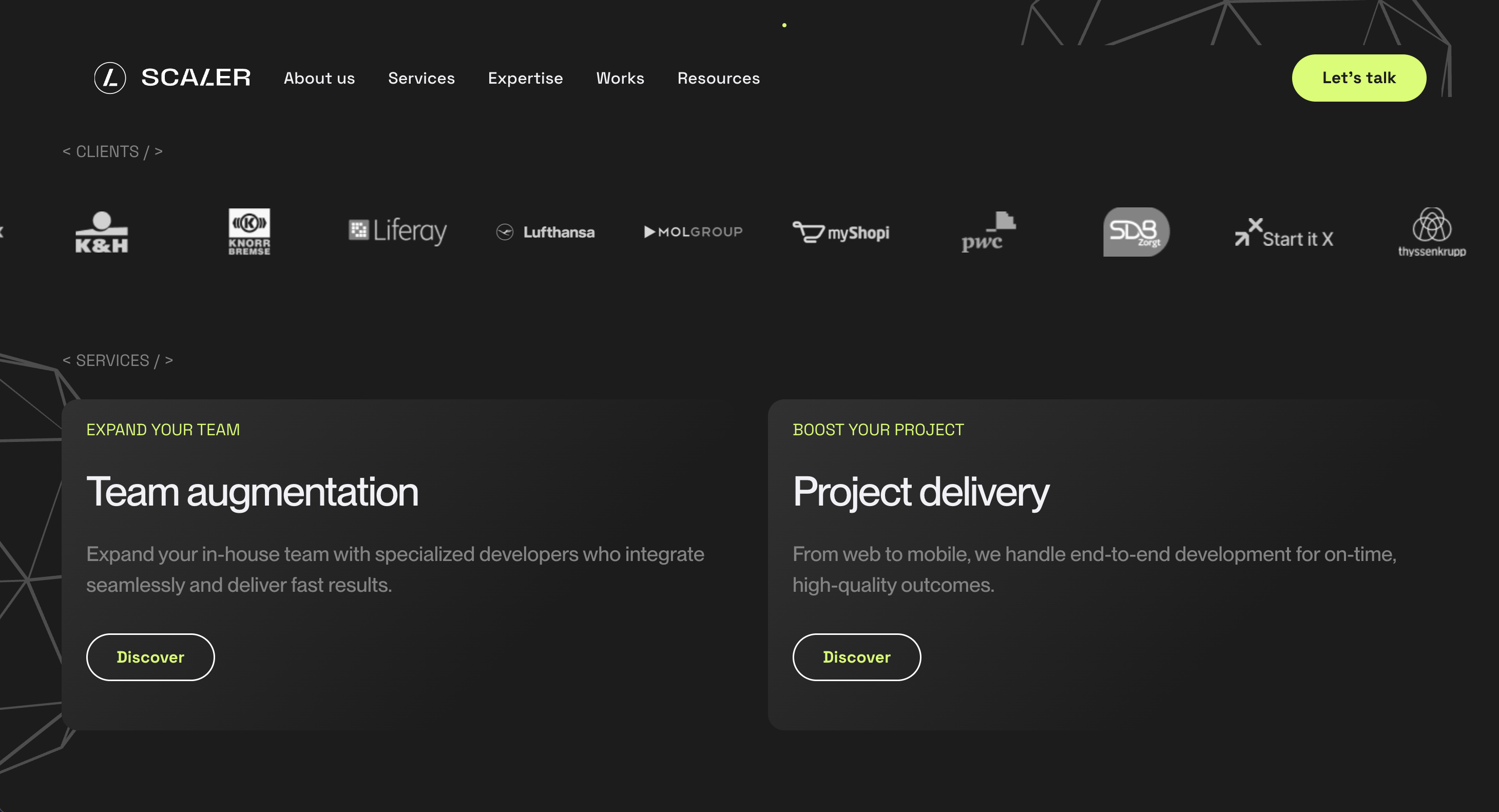Discover the Project delivery service
1499x812 pixels.
(857, 656)
